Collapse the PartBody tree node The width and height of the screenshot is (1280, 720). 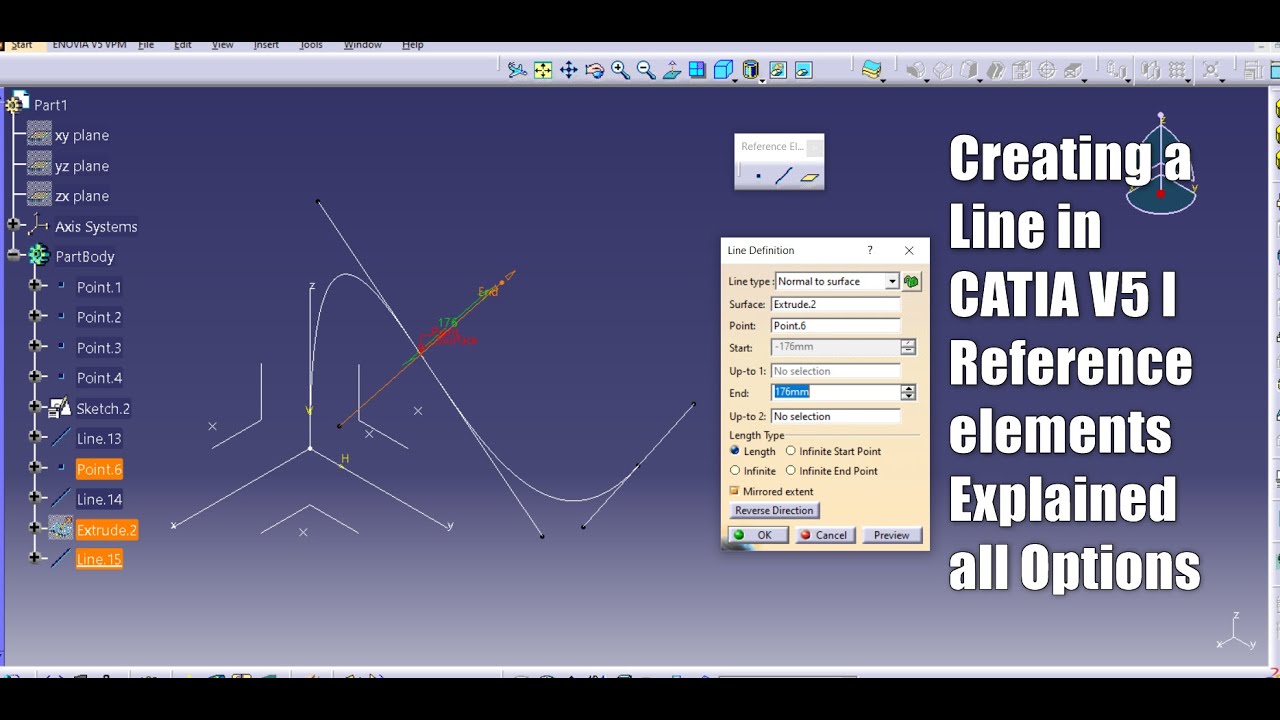tap(14, 255)
